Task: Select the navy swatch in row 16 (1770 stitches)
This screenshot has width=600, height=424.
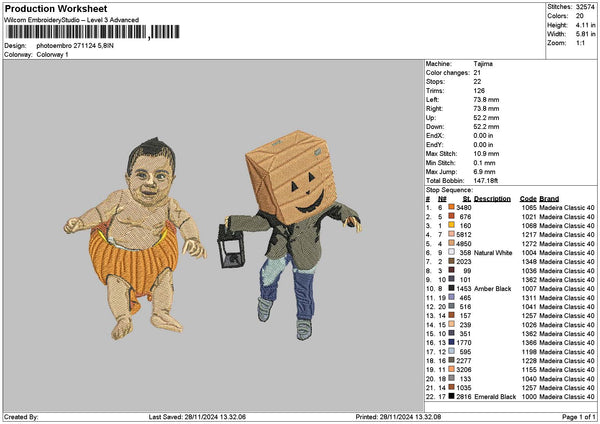Action: 452,342
